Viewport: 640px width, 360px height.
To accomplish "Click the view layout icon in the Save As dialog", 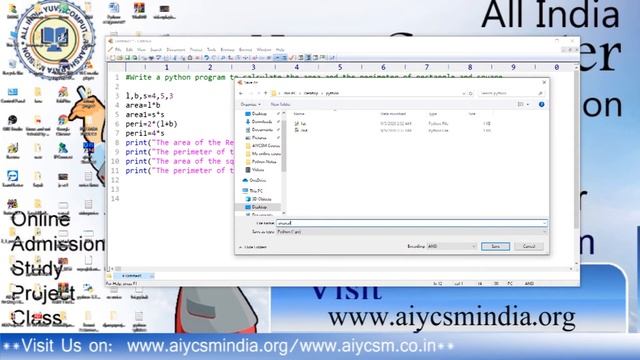I will [520, 104].
